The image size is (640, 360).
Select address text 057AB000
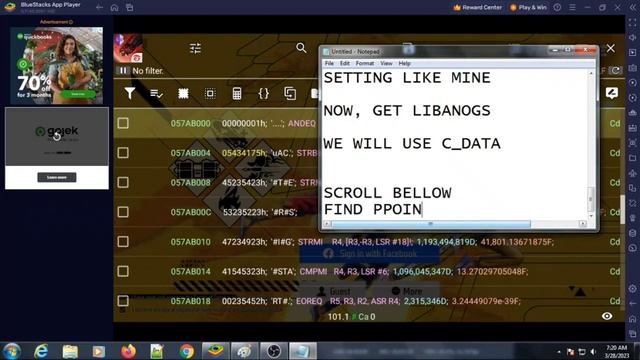[190, 123]
